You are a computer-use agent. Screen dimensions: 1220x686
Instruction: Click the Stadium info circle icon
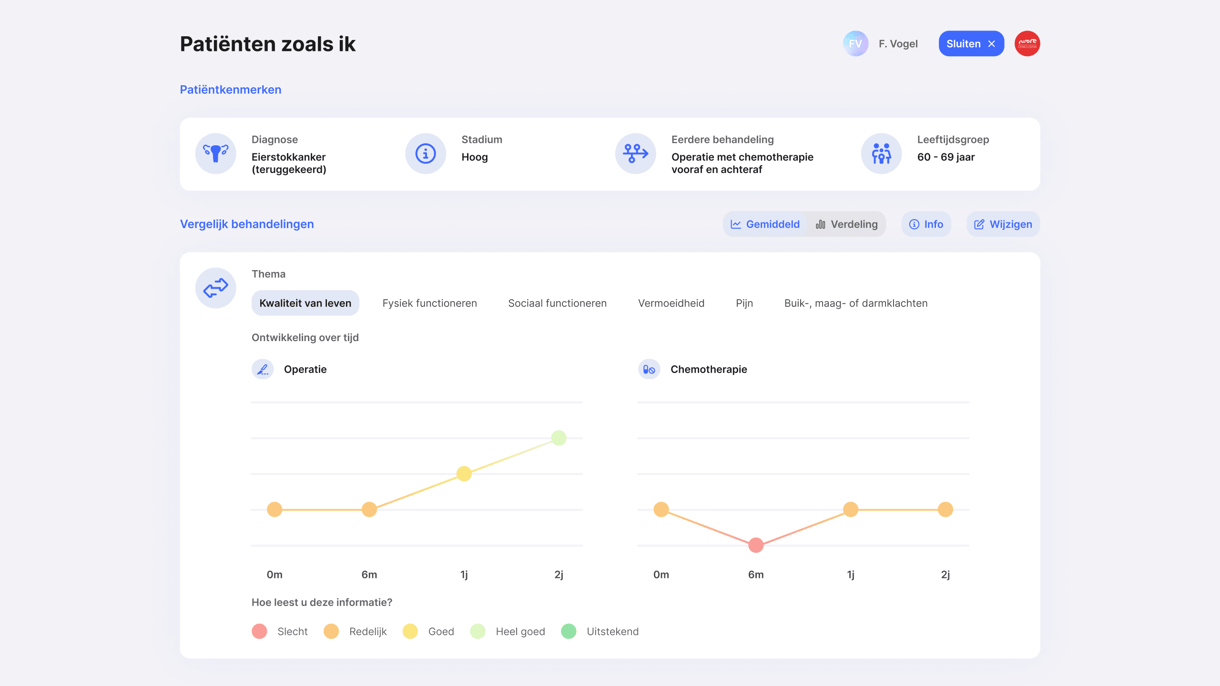425,153
